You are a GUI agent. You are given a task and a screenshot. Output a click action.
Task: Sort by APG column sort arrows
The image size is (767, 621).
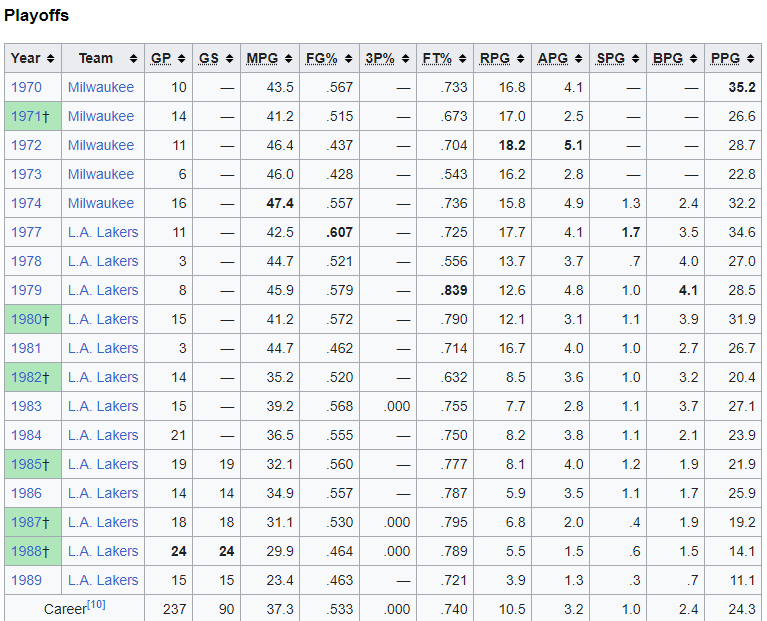pos(579,59)
